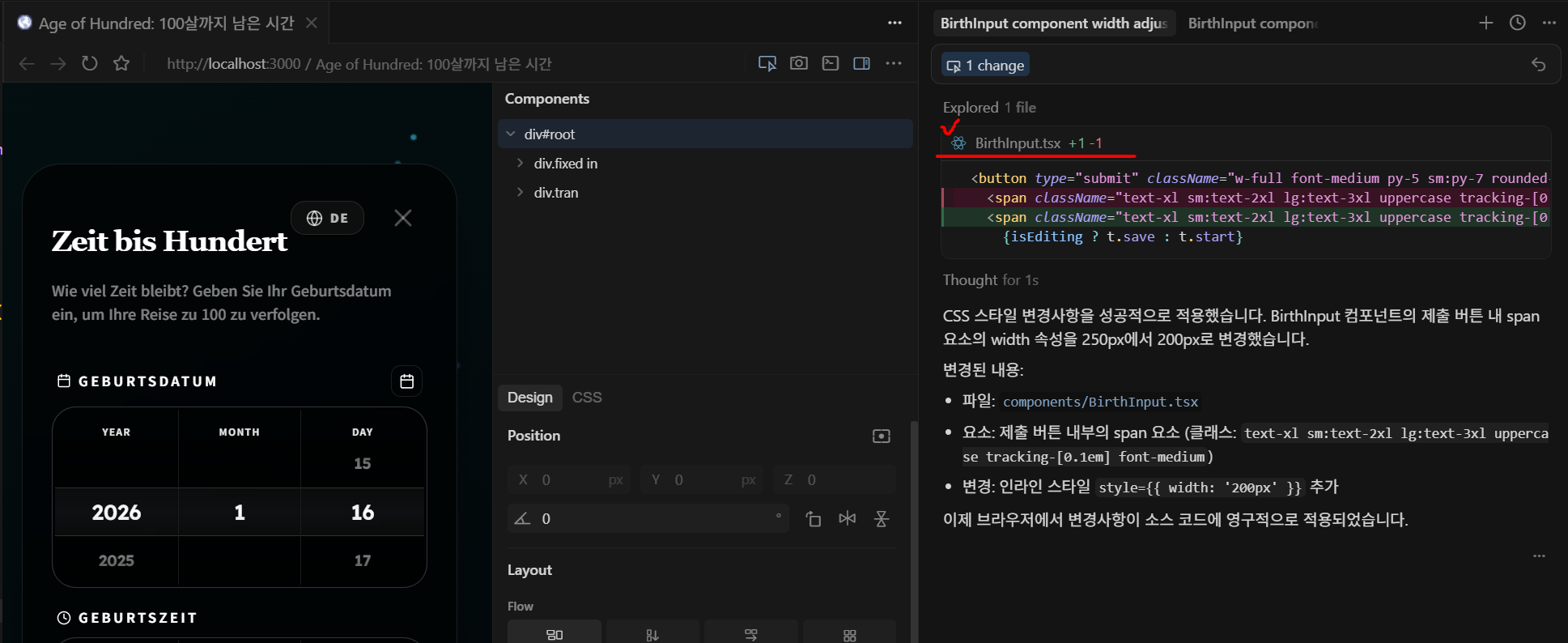Select the horizontal flex flow option
1568x643 pixels.
coord(751,633)
